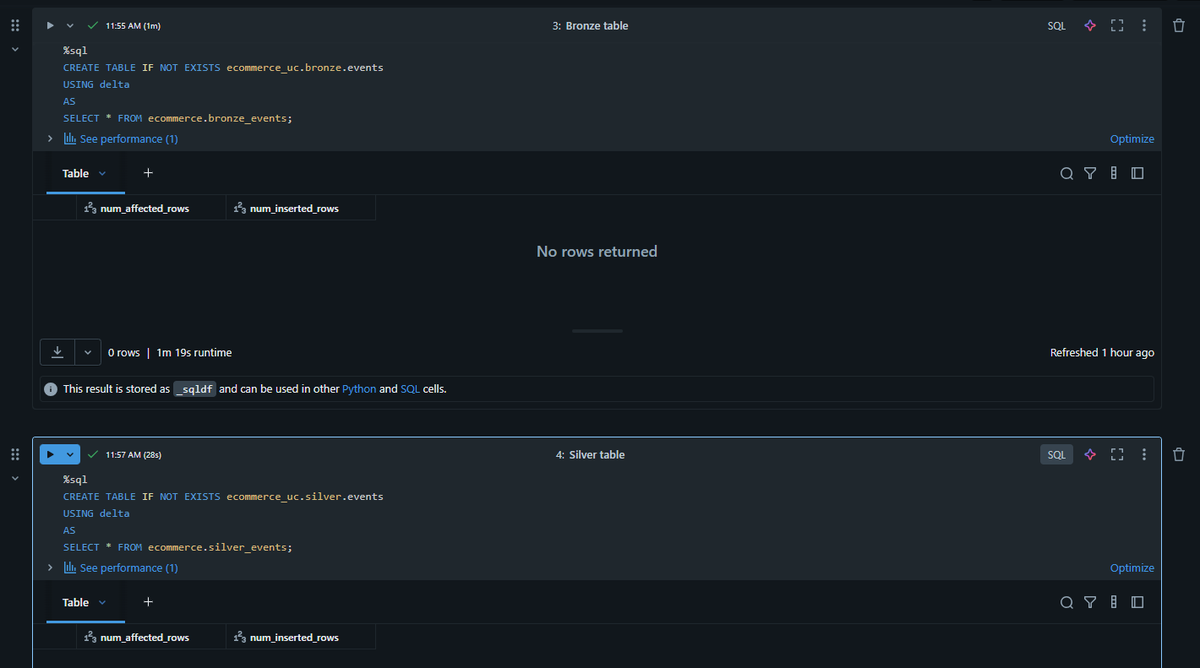Click the '0 rows | 1m 19s runtime' status text

pyautogui.click(x=170, y=353)
